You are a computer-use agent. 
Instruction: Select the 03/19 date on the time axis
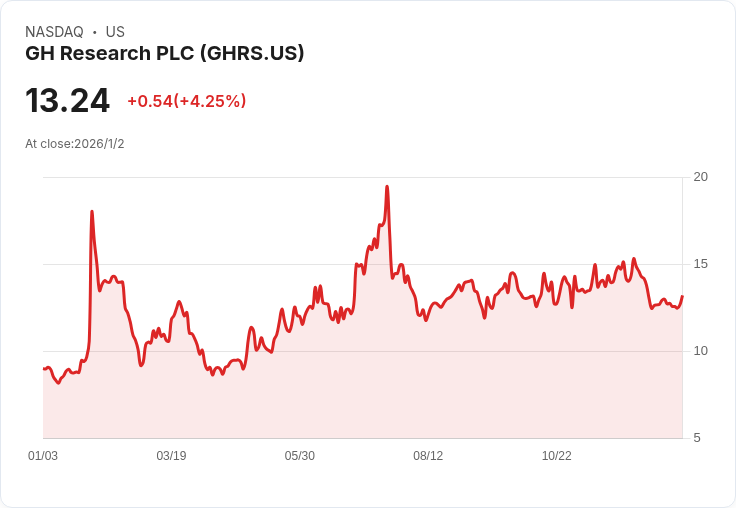click(171, 456)
